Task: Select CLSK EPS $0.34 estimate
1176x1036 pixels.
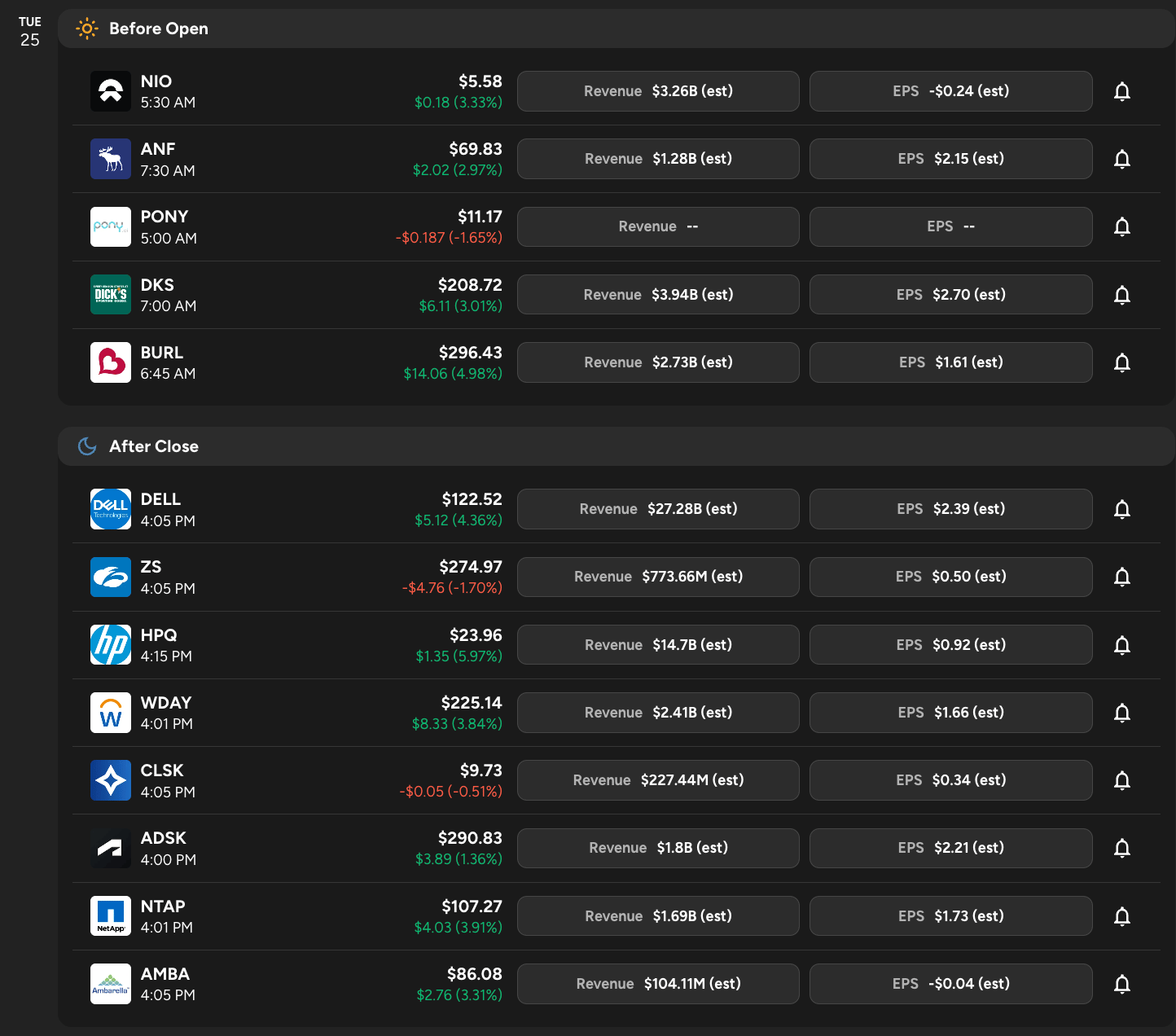Action: [951, 780]
